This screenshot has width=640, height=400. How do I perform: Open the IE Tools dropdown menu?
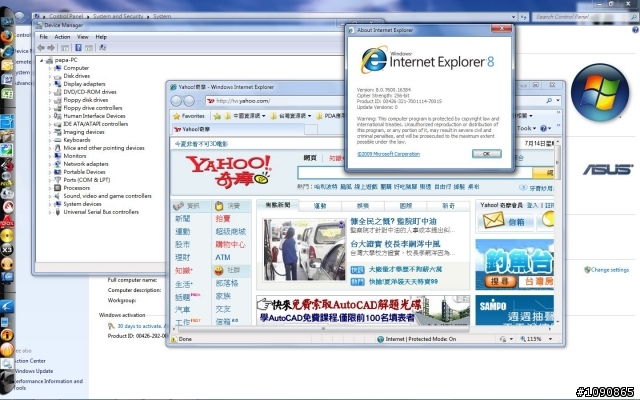tap(526, 128)
